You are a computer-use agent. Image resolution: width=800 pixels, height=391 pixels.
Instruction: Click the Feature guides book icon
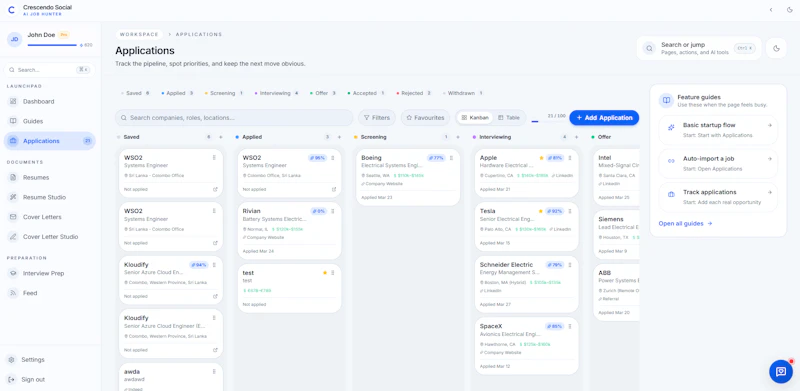[x=666, y=101]
